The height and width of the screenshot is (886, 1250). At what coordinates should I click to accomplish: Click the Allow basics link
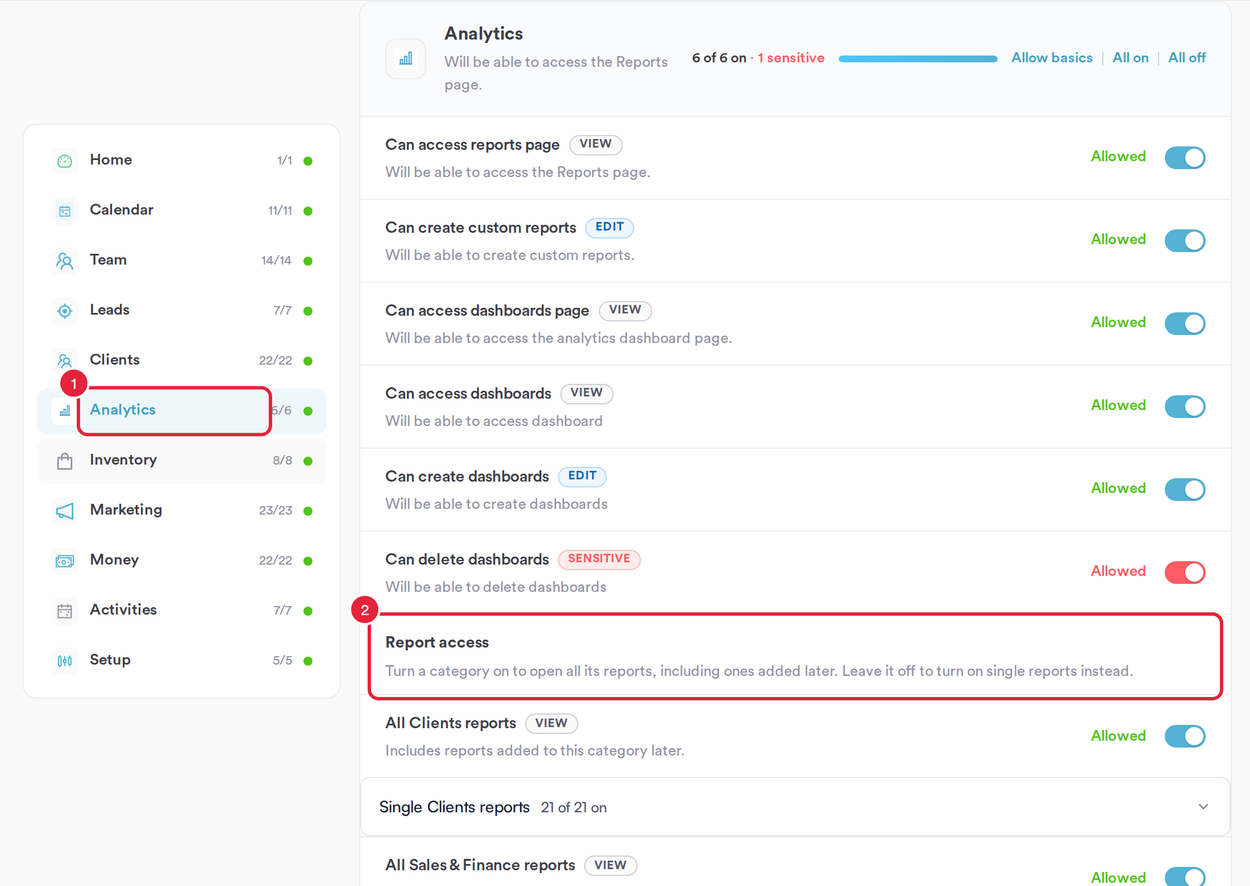pos(1052,58)
